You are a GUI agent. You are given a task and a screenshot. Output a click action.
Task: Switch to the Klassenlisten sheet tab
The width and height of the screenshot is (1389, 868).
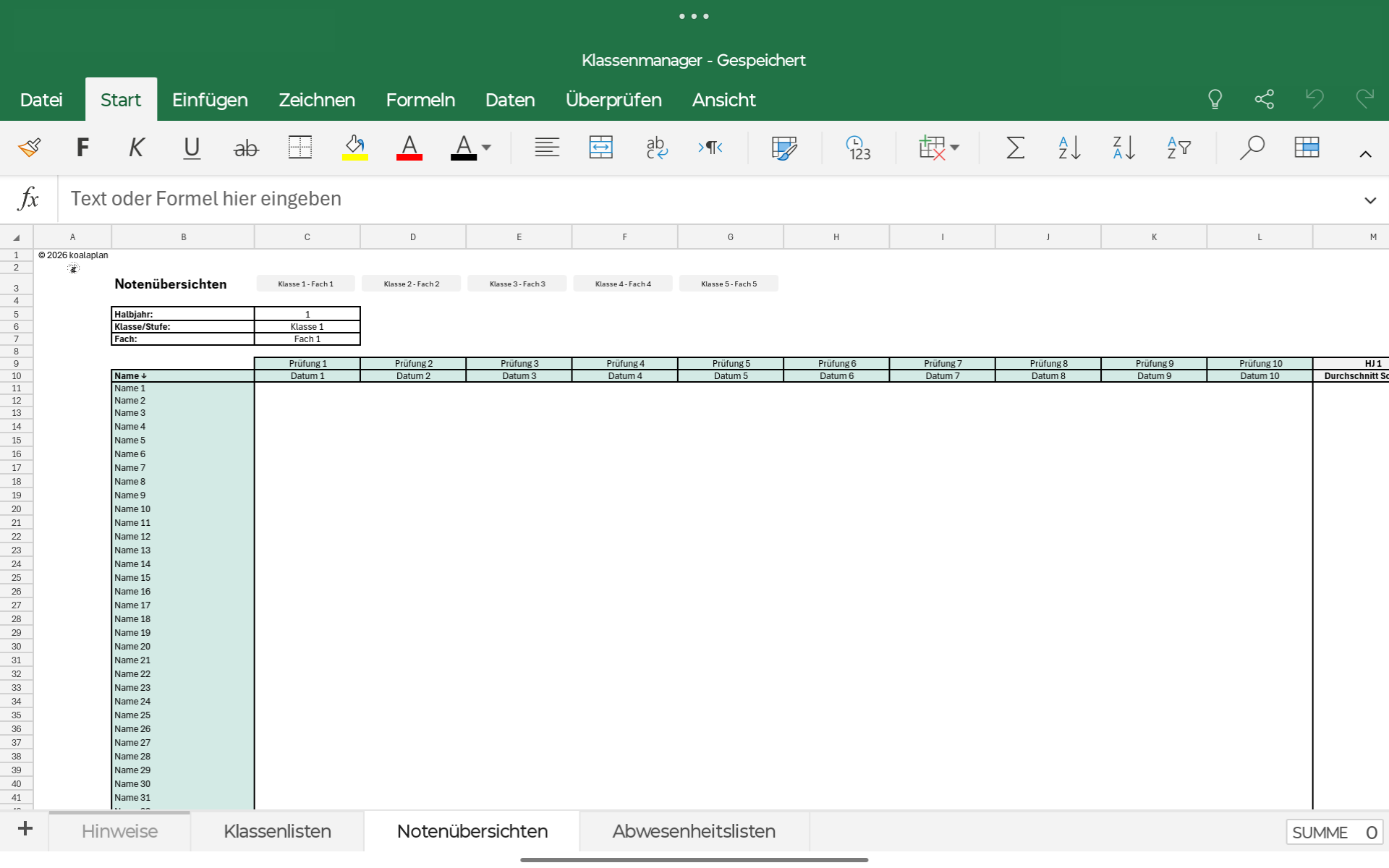pyautogui.click(x=277, y=831)
